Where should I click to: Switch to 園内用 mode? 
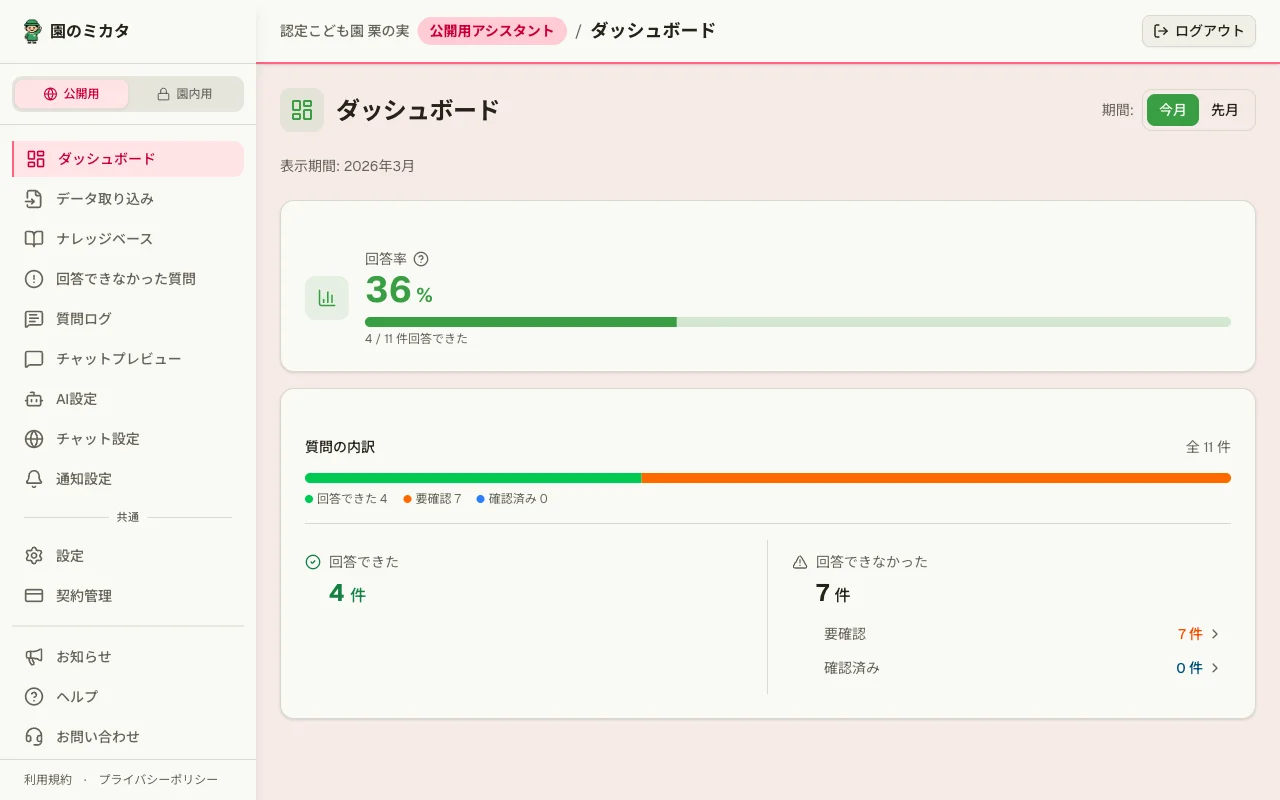tap(185, 93)
